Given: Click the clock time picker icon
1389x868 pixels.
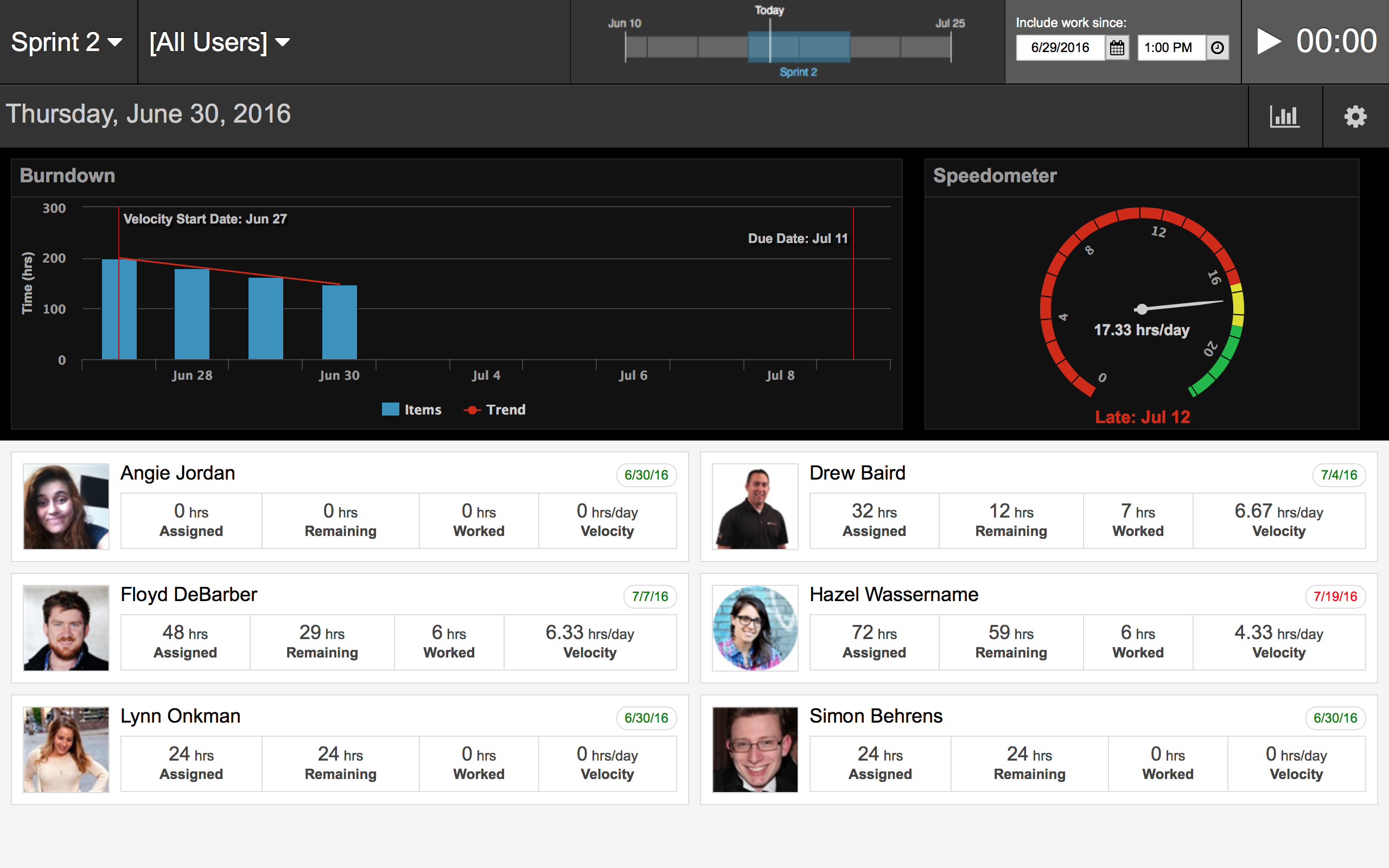Looking at the screenshot, I should click(1217, 48).
